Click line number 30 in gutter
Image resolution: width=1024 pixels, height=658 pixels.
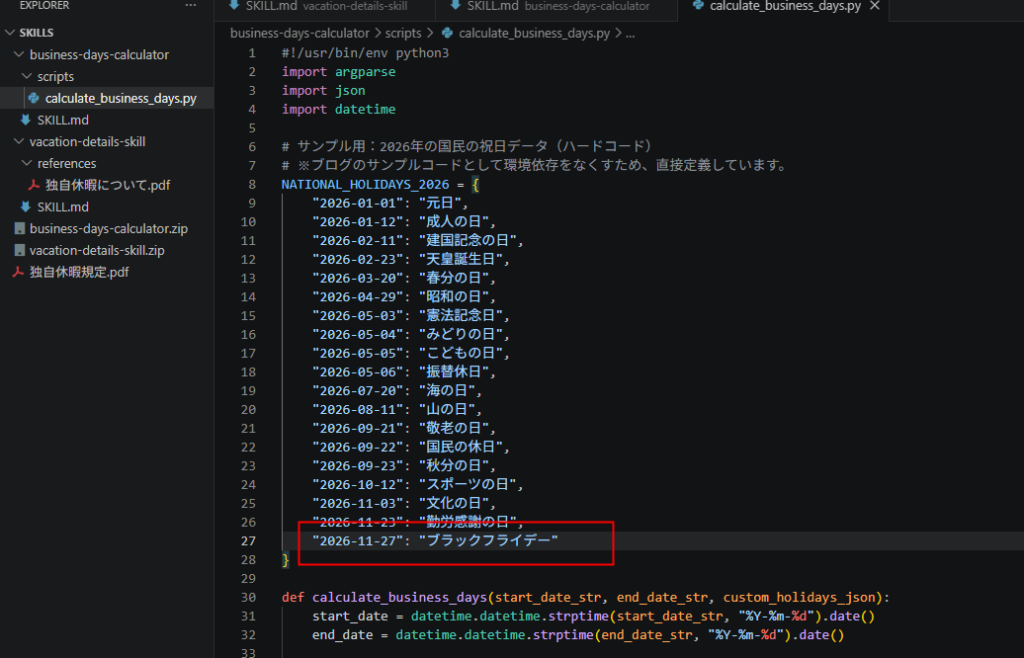[248, 597]
